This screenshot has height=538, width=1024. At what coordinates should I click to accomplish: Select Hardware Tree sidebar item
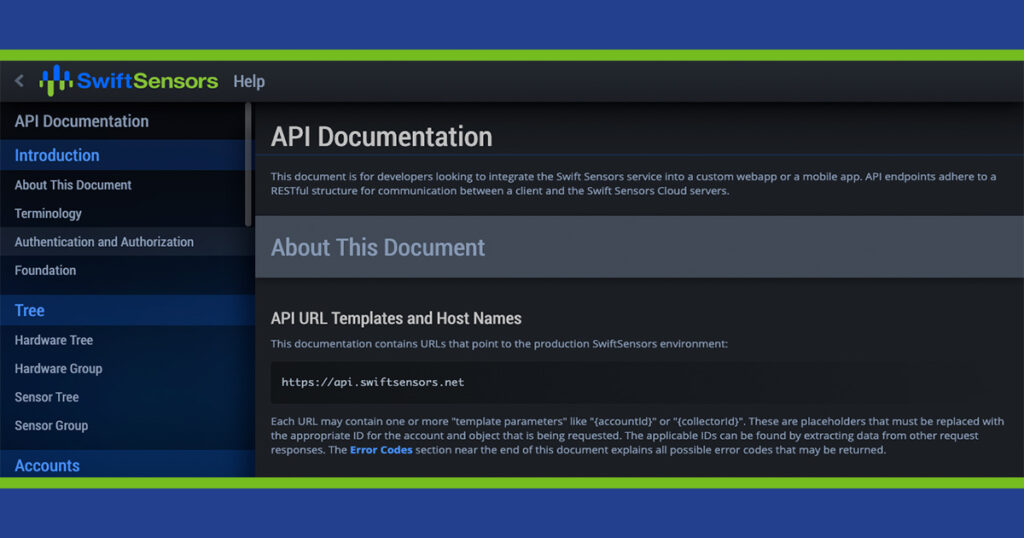tap(54, 340)
